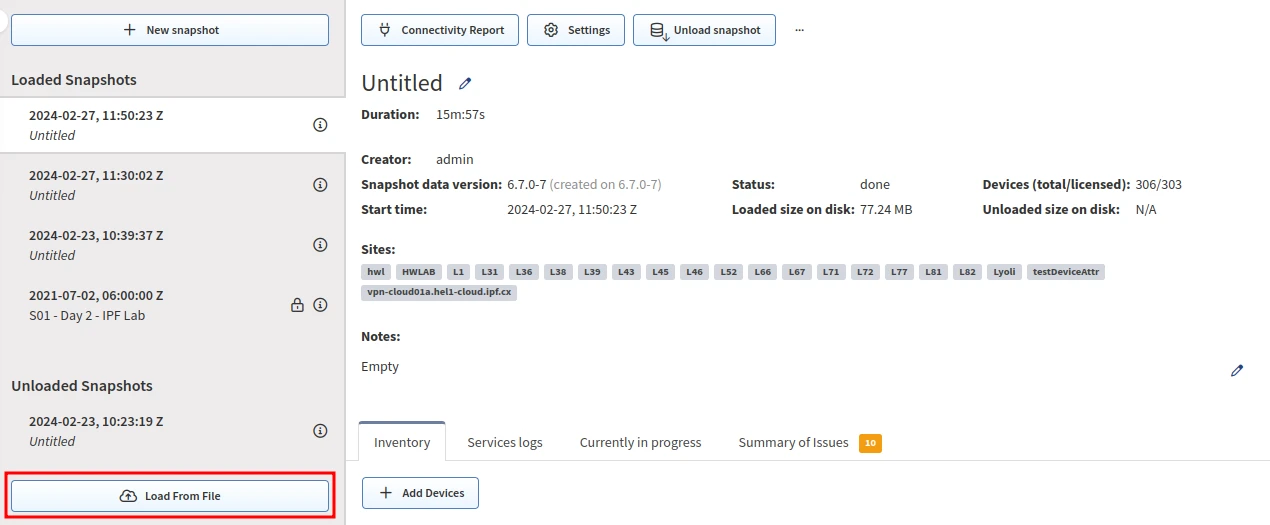Click the New snapshot button
This screenshot has width=1270, height=525.
(x=170, y=30)
